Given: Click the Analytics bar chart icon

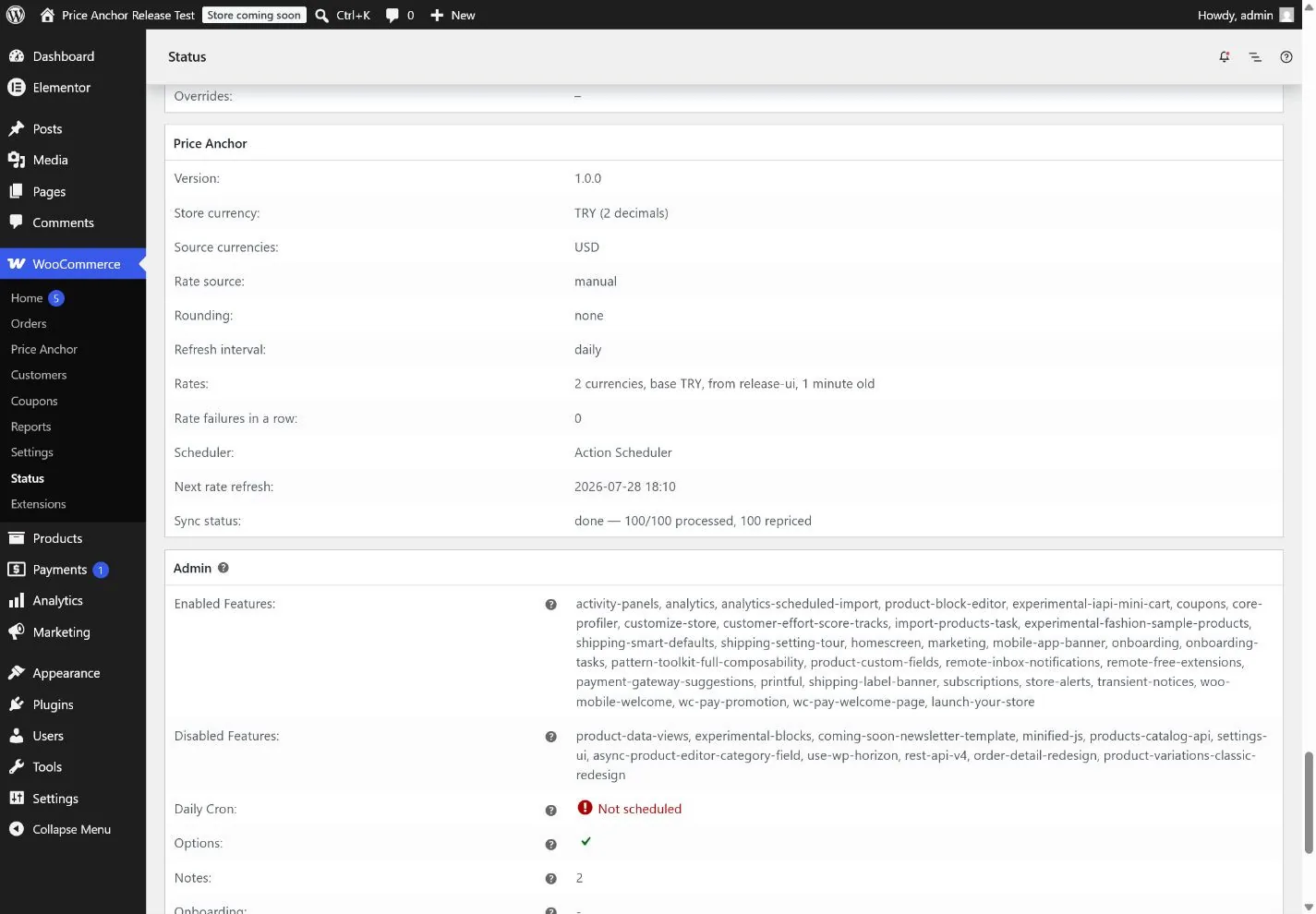Looking at the screenshot, I should click(16, 600).
